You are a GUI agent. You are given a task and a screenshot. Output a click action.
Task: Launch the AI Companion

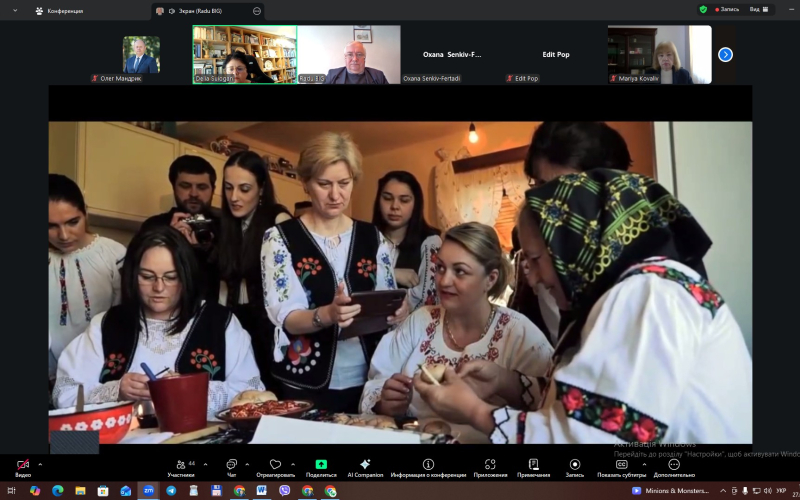(x=364, y=467)
